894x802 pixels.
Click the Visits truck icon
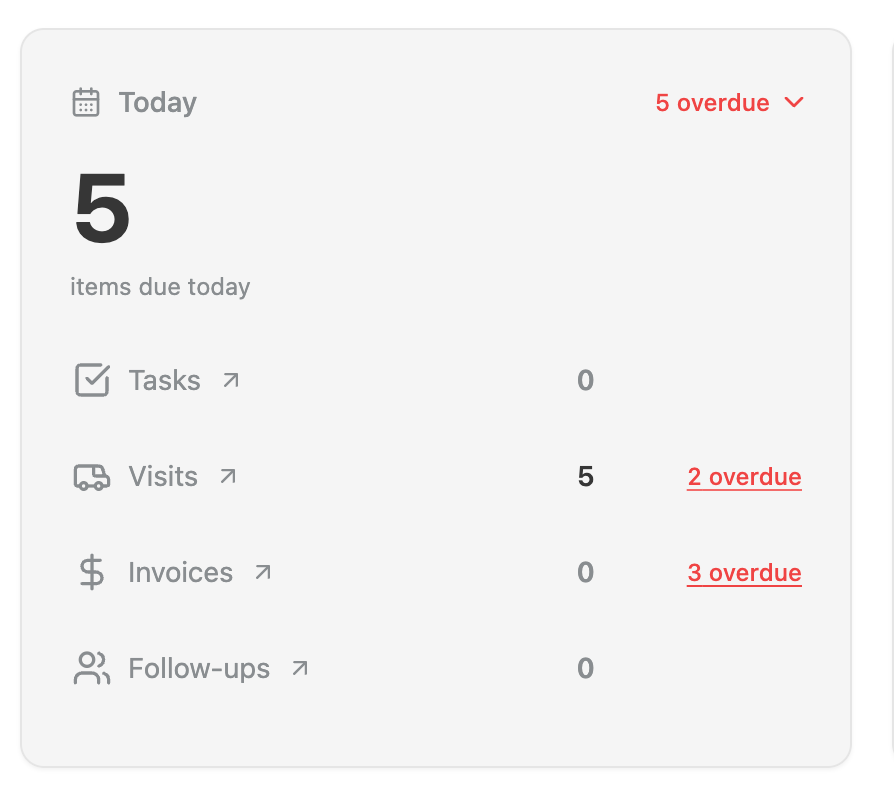[92, 477]
